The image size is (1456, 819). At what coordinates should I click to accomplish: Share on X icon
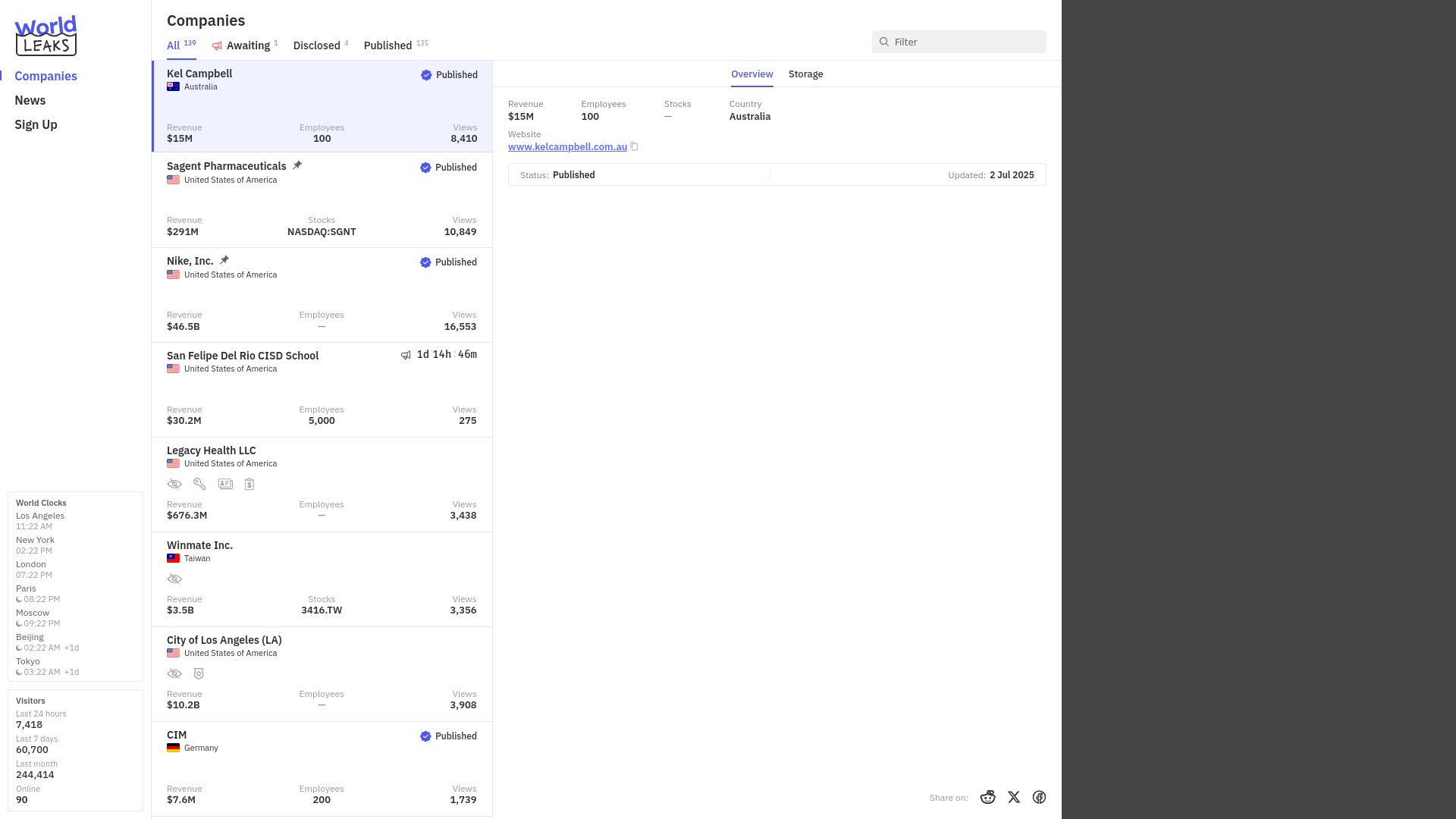point(1014,797)
